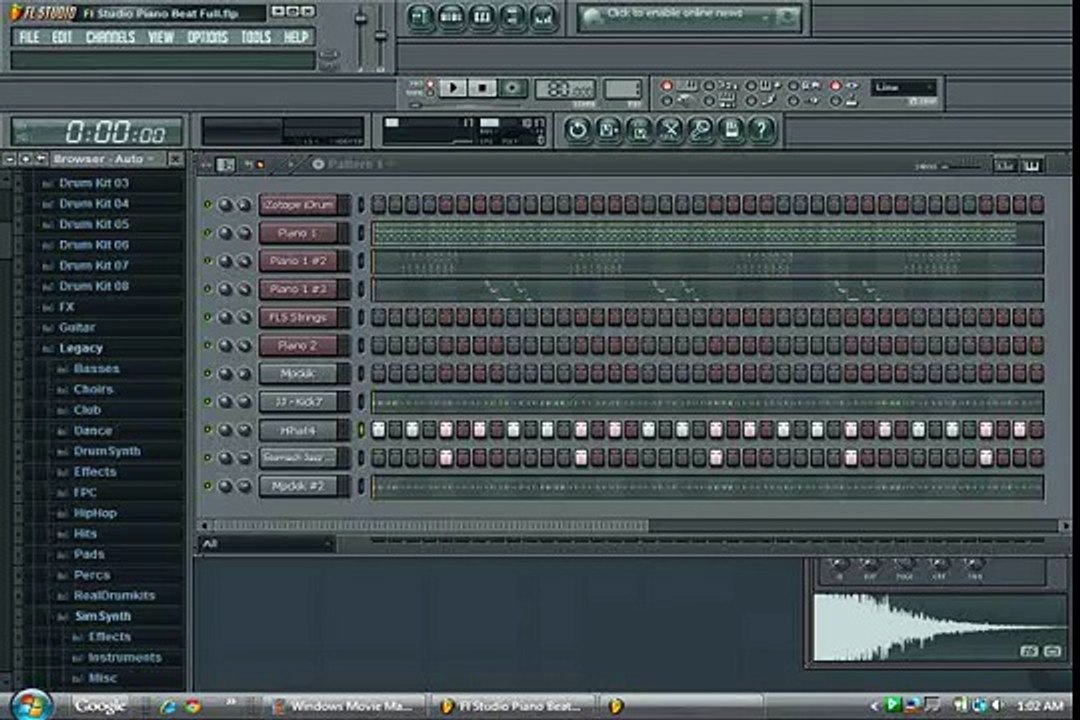Activate first step of the FLS Strings row
1080x720 pixels.
(378, 318)
